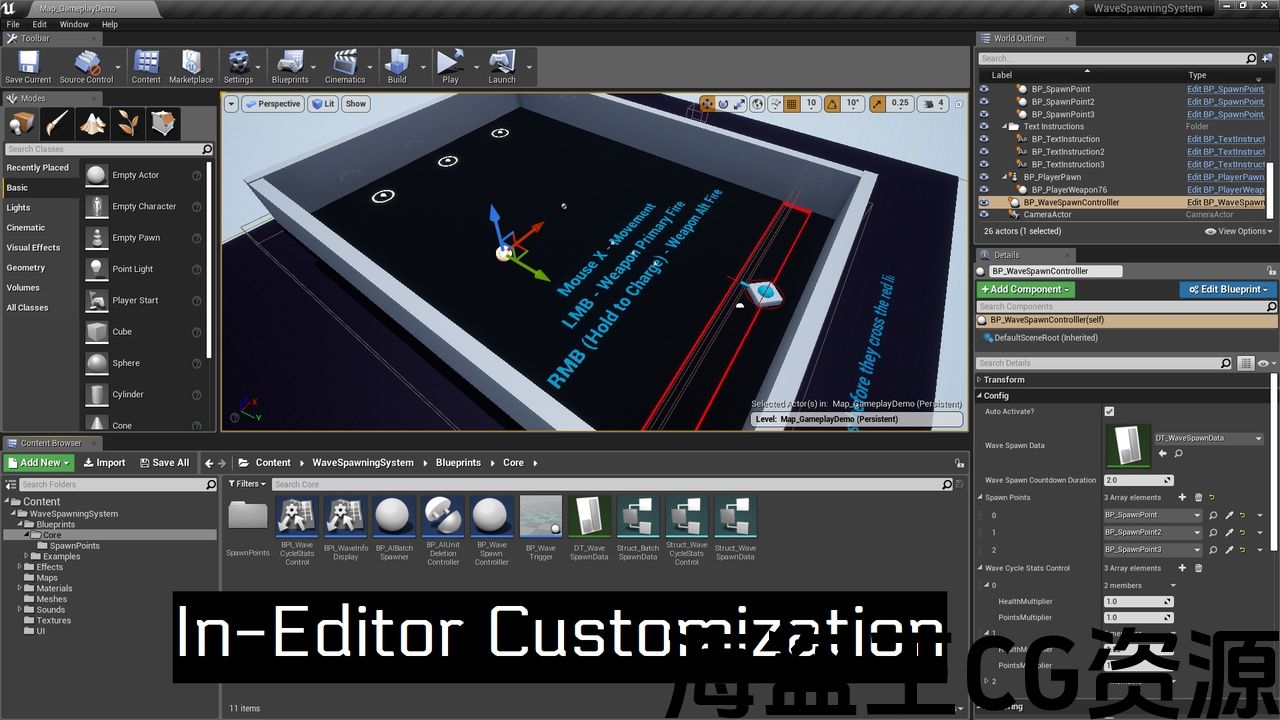This screenshot has width=1280, height=720.
Task: Select the Lights category in Modes
Action: 19,208
